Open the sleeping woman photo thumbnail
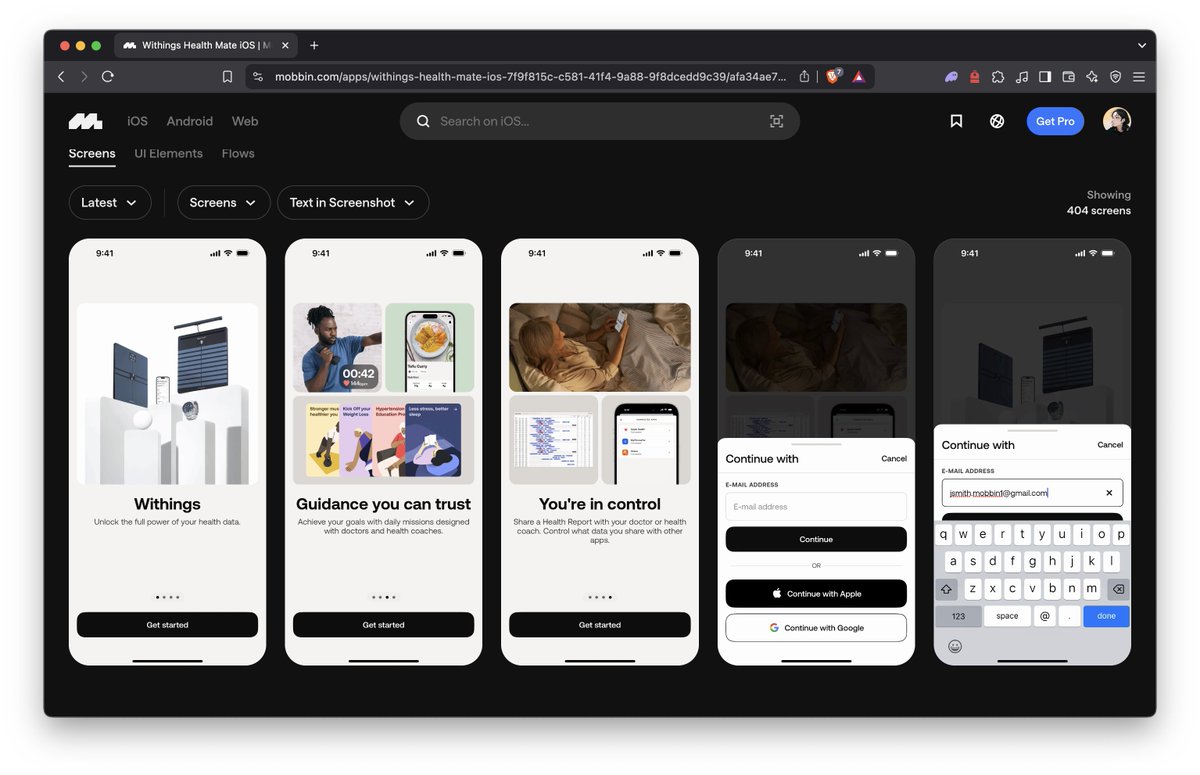This screenshot has height=775, width=1200. coord(600,347)
